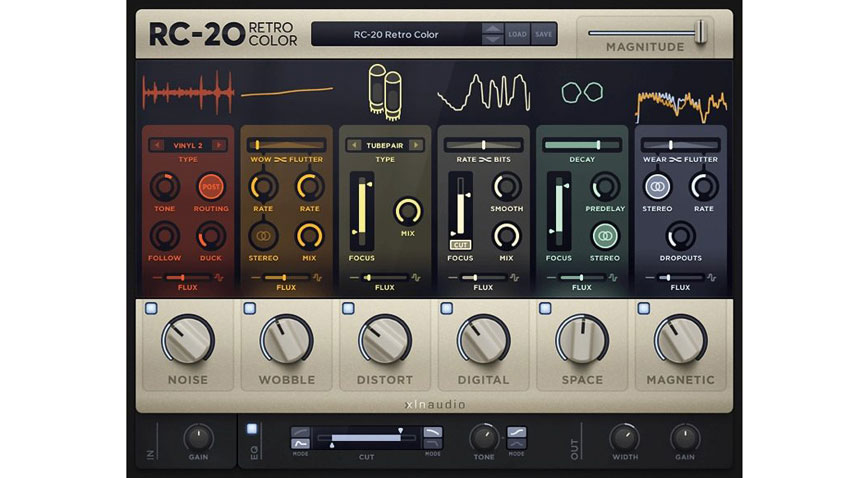Enable the NOISE module checkbox
850x478 pixels.
coord(151,308)
